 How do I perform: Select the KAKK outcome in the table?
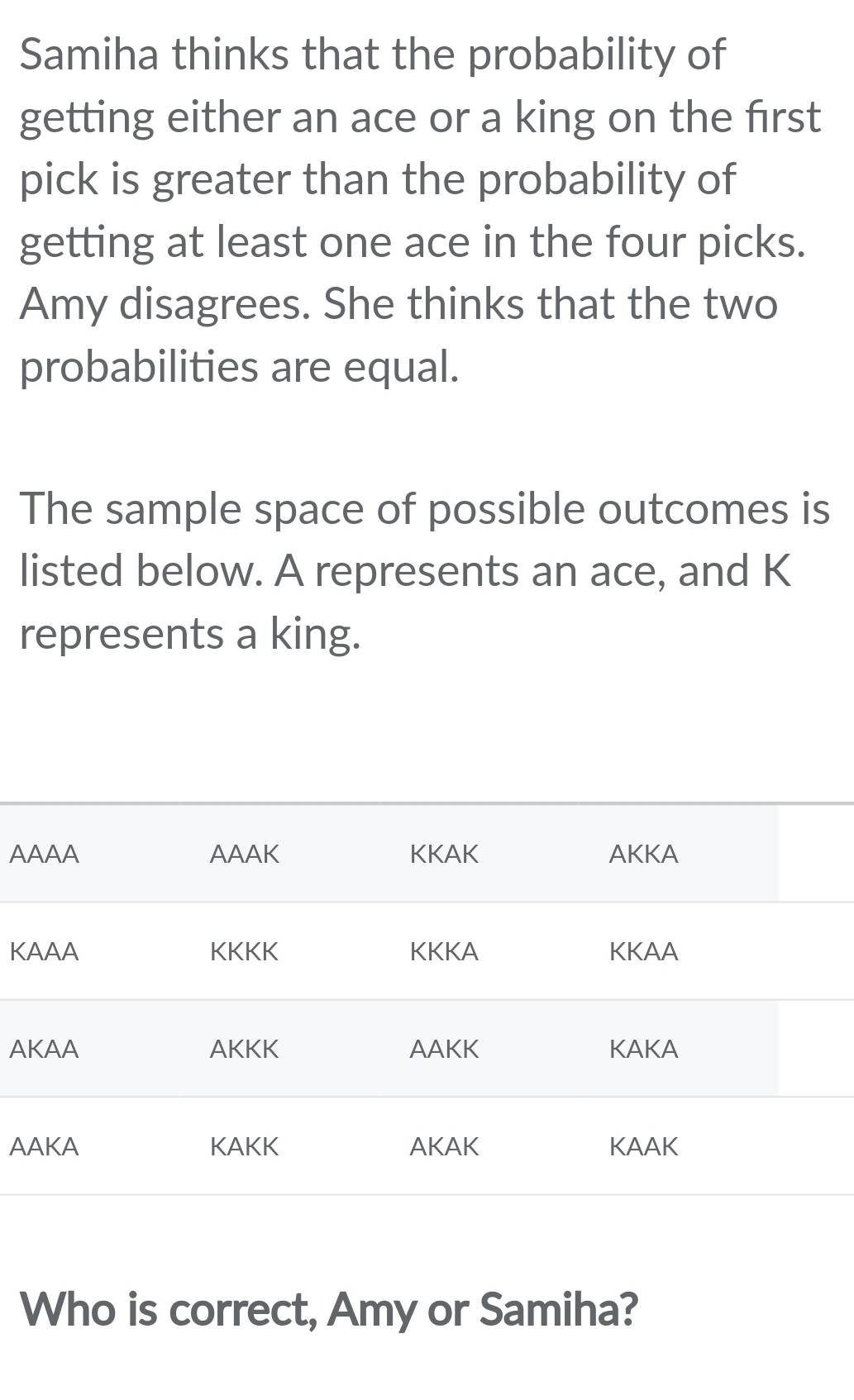coord(245,1146)
